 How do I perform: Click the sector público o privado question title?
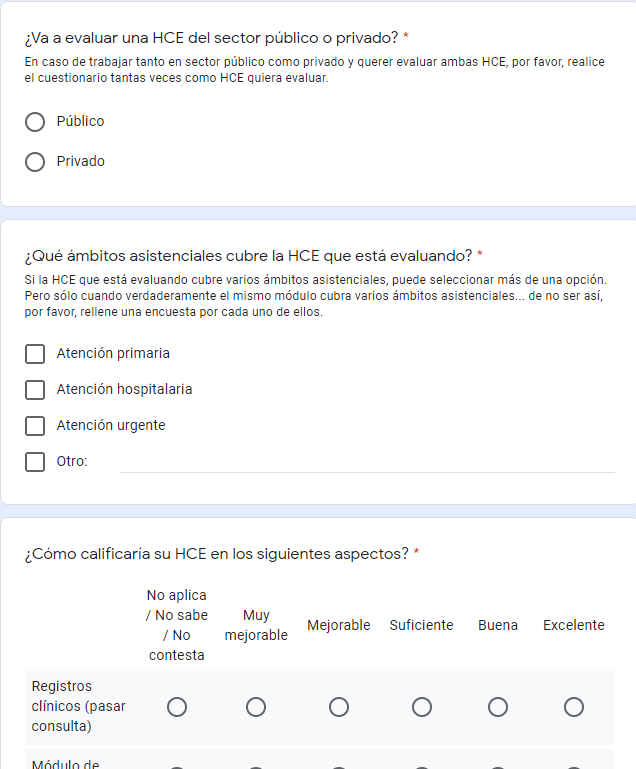pyautogui.click(x=211, y=38)
